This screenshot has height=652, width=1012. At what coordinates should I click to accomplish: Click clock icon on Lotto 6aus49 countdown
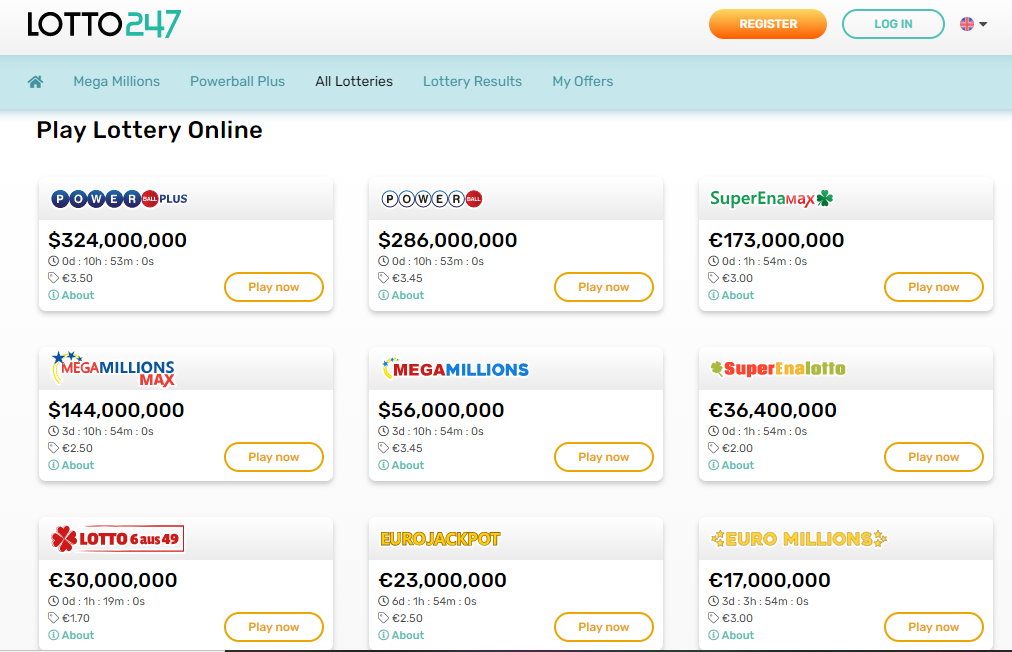(x=54, y=601)
